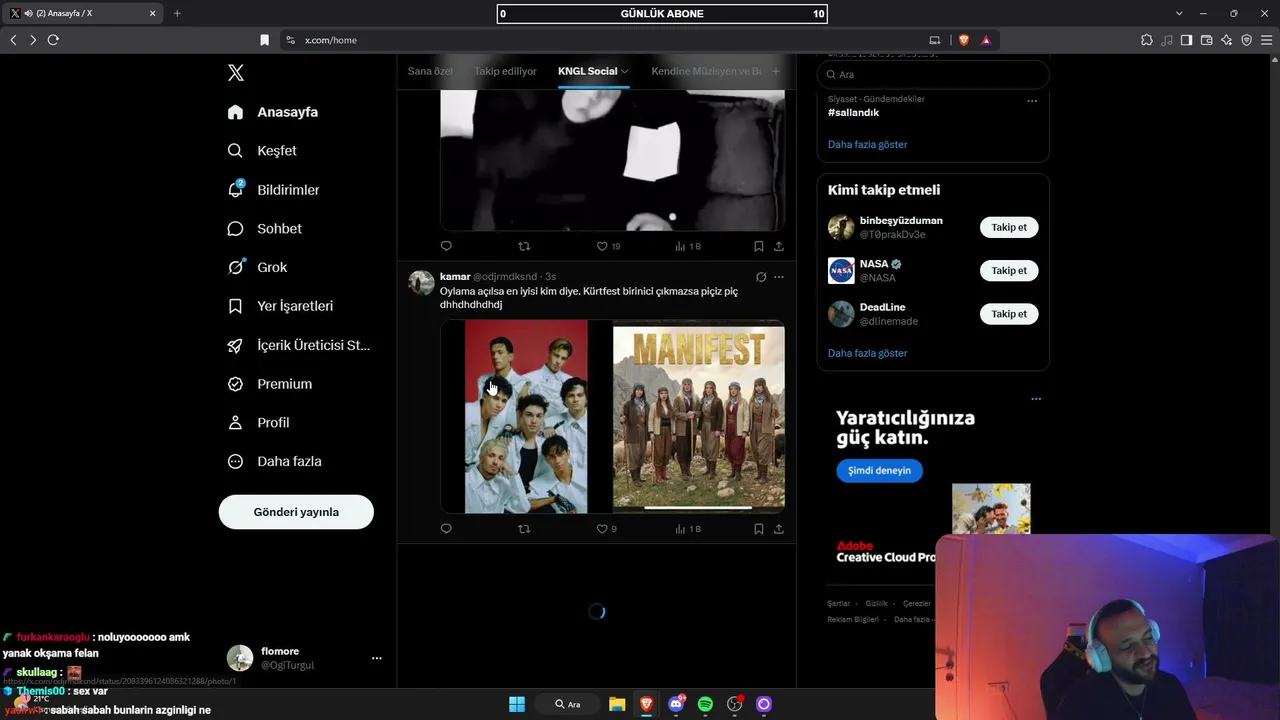Bookmark the kamar post
The height and width of the screenshot is (720, 1280).
[759, 529]
